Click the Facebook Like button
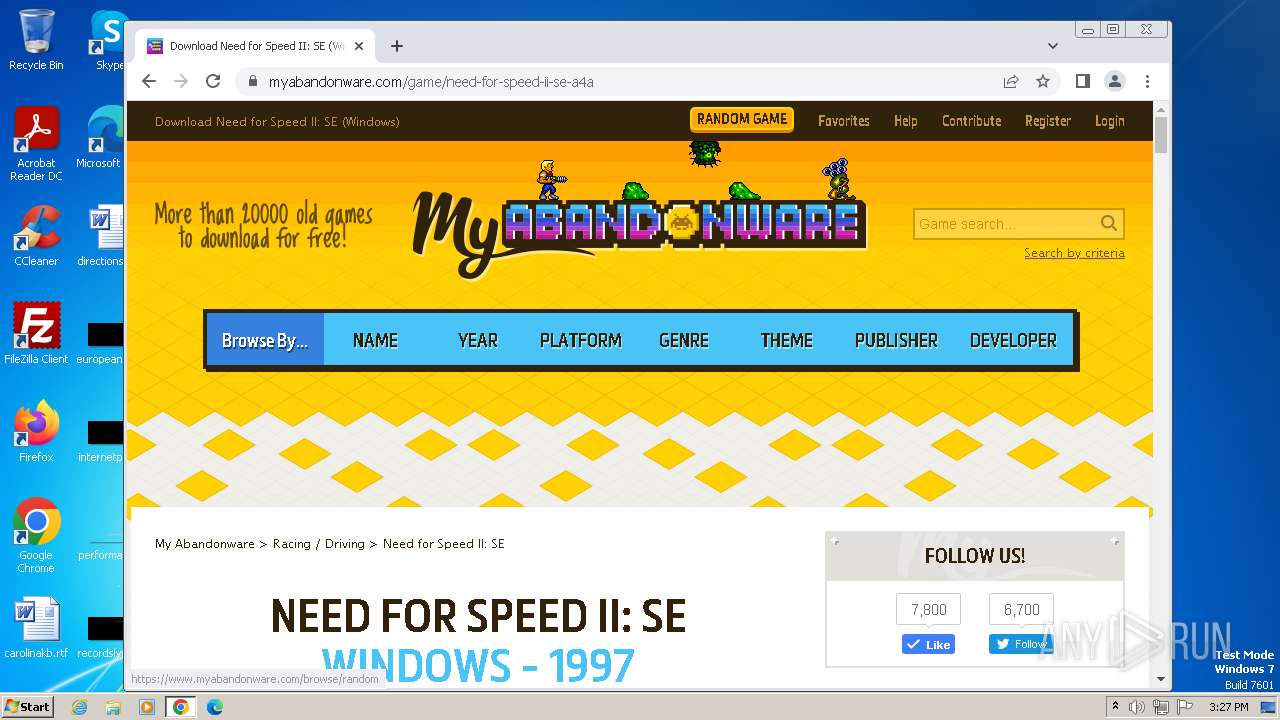1280x720 pixels. tap(928, 644)
